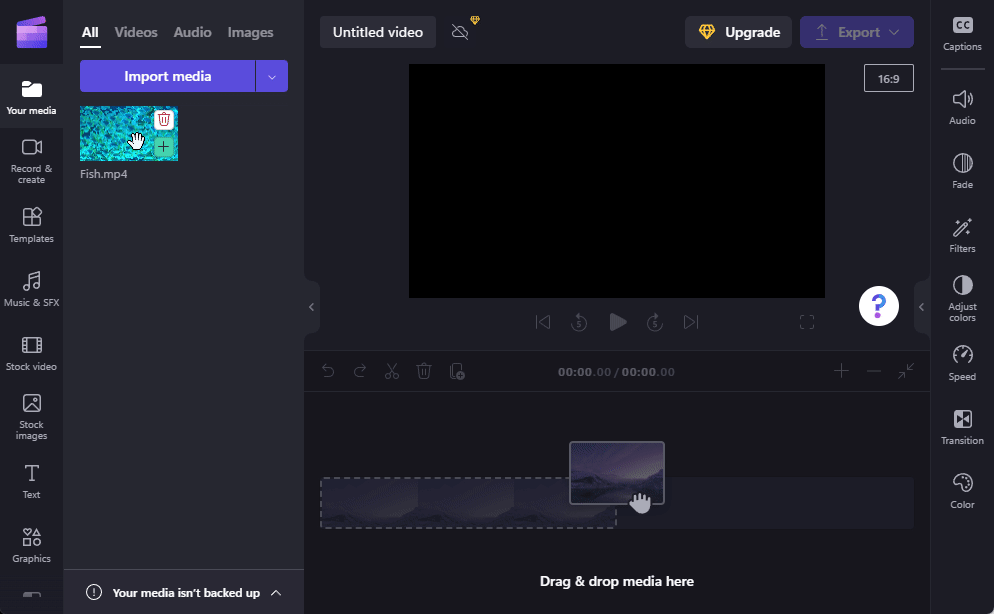Open the Record & create panel

pos(31,159)
